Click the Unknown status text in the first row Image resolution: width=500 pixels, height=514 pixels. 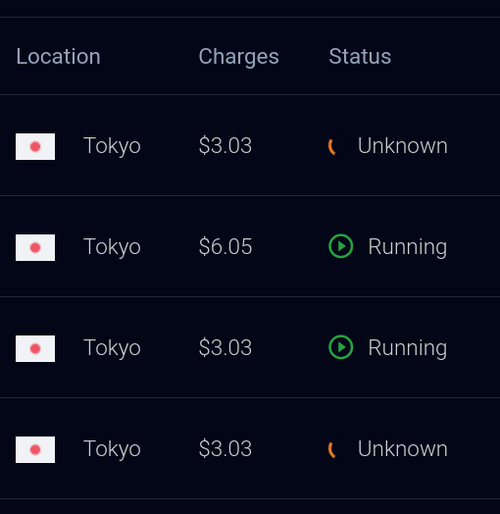[x=403, y=146]
